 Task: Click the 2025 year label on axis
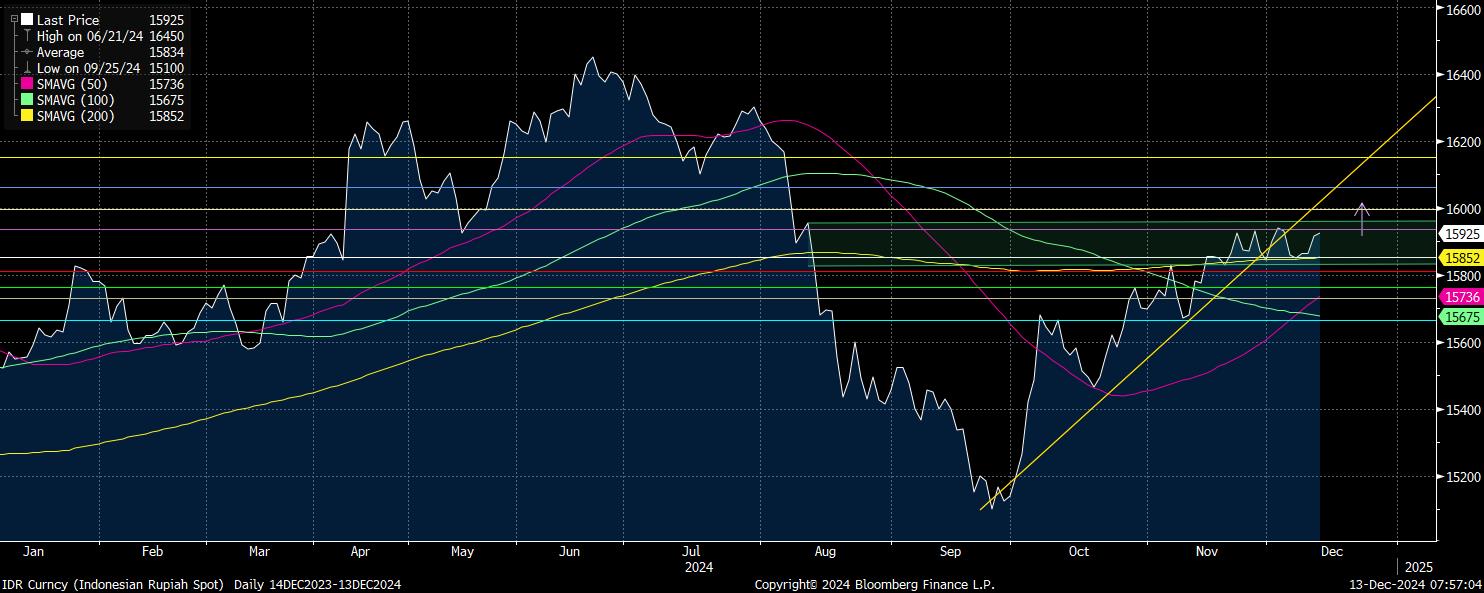tap(1418, 567)
